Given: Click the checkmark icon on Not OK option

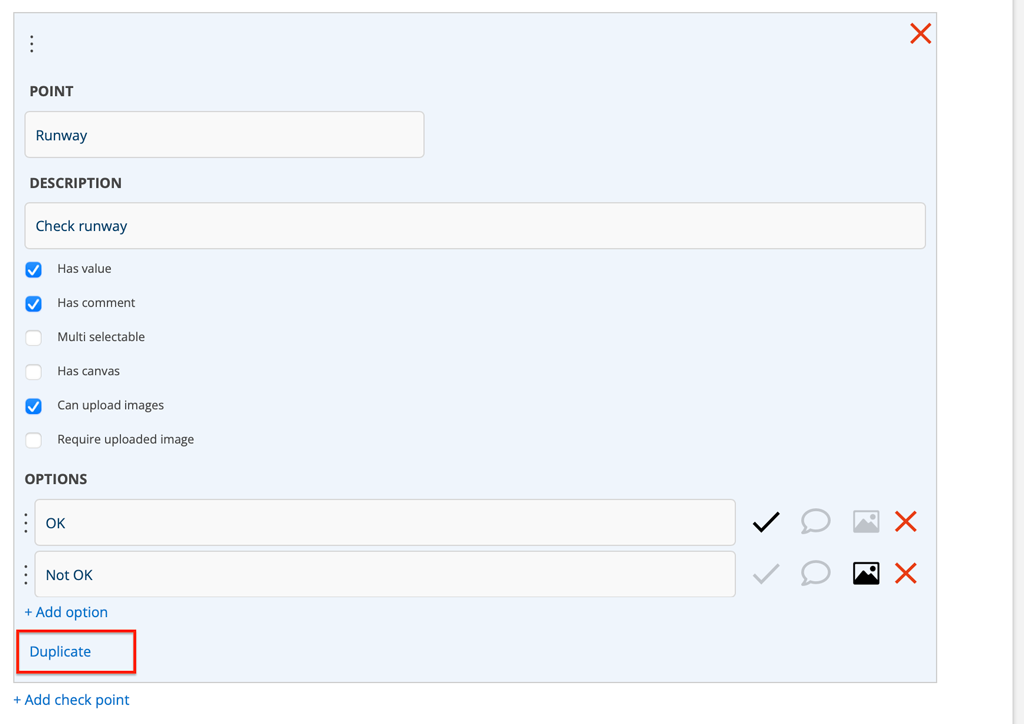Looking at the screenshot, I should 766,574.
